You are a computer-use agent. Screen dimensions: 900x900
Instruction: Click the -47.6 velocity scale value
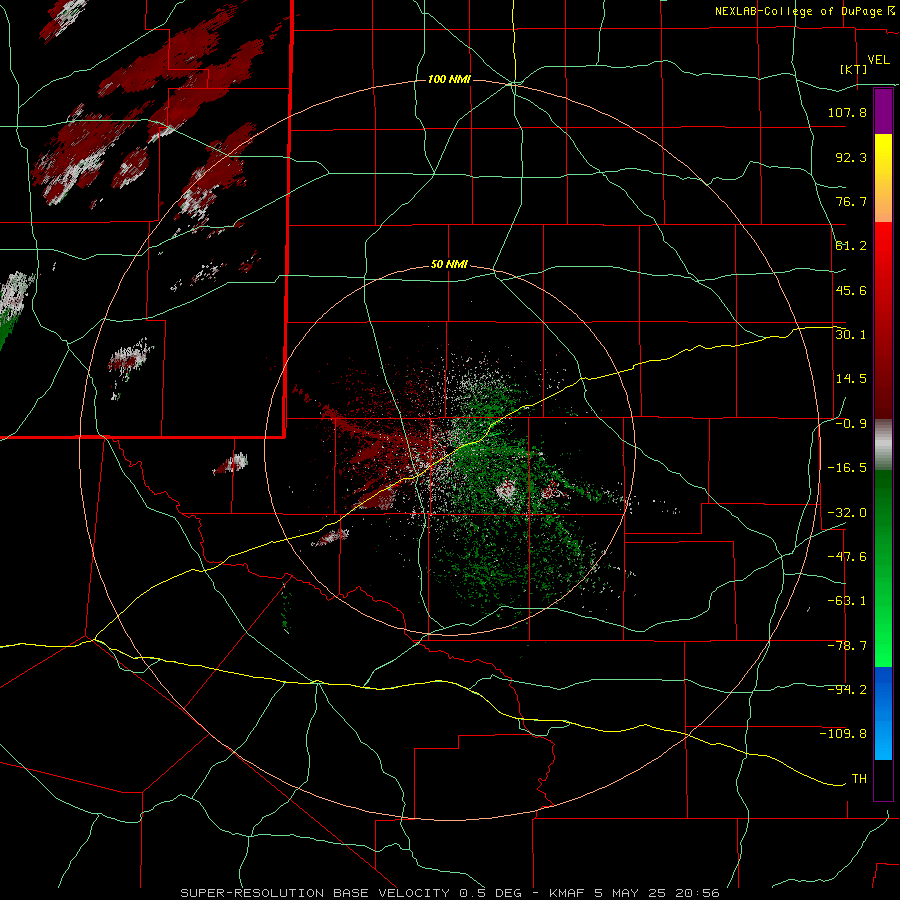(x=847, y=557)
